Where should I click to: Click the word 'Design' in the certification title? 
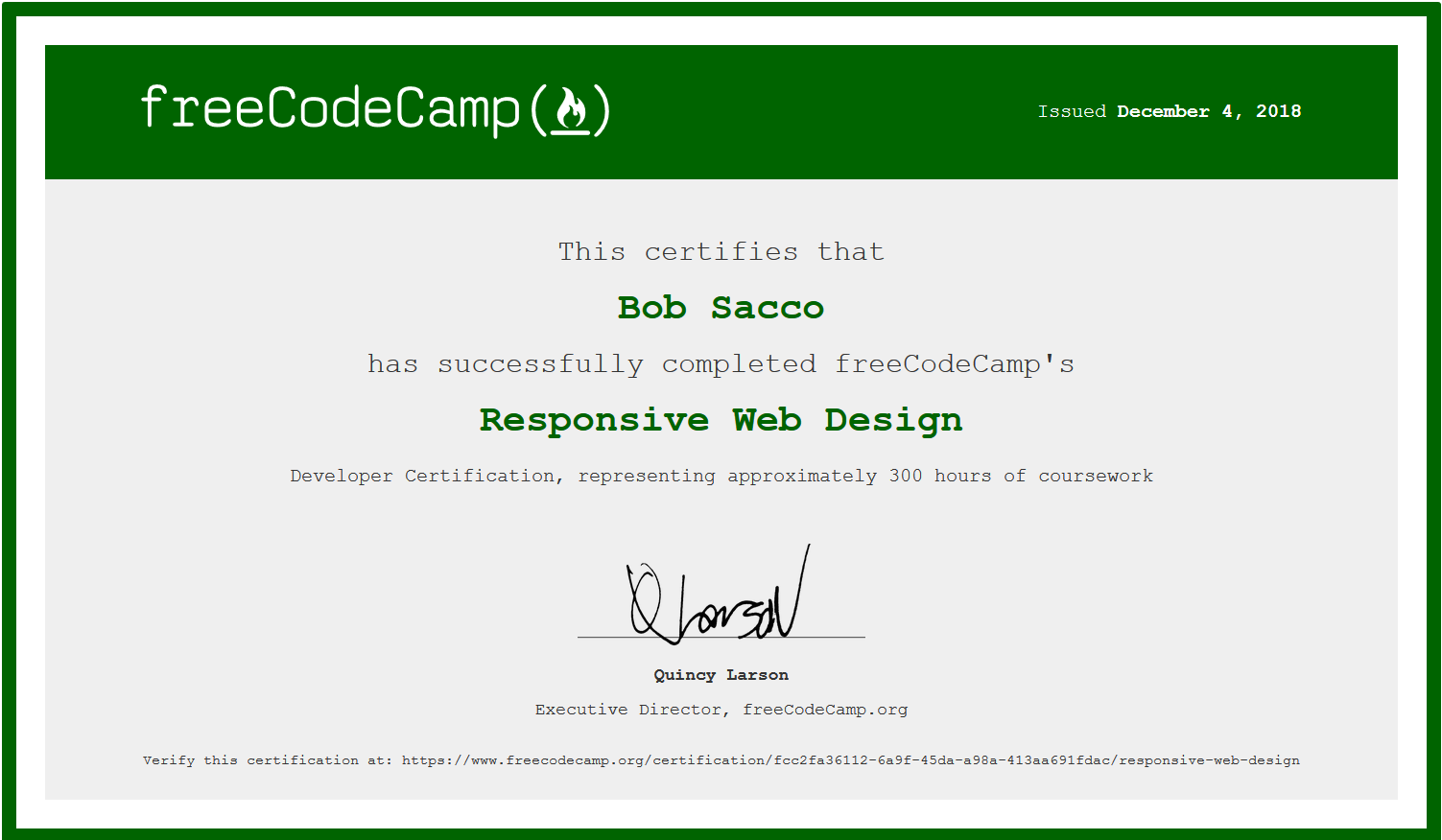893,420
